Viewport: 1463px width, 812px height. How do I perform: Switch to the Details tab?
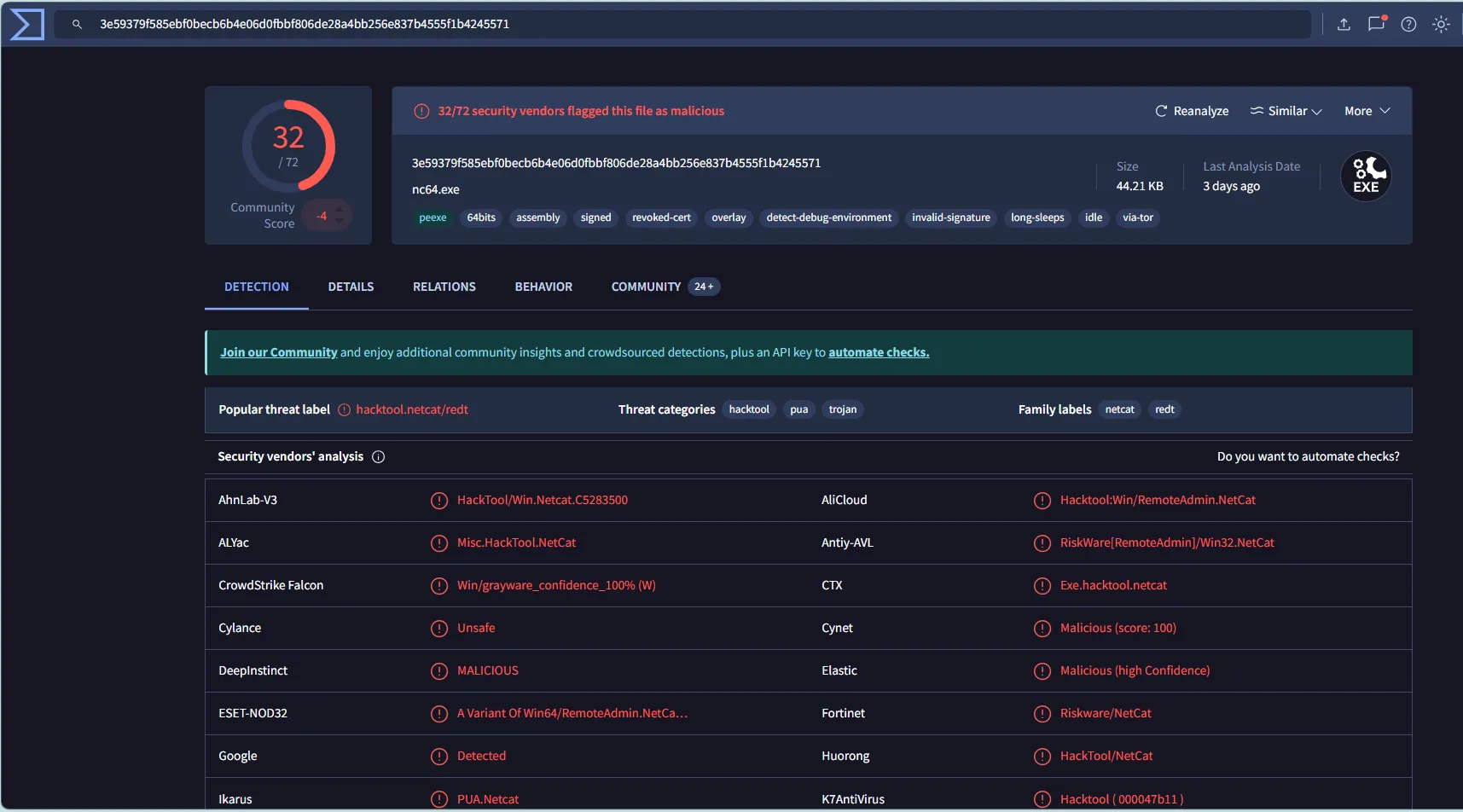coord(351,287)
